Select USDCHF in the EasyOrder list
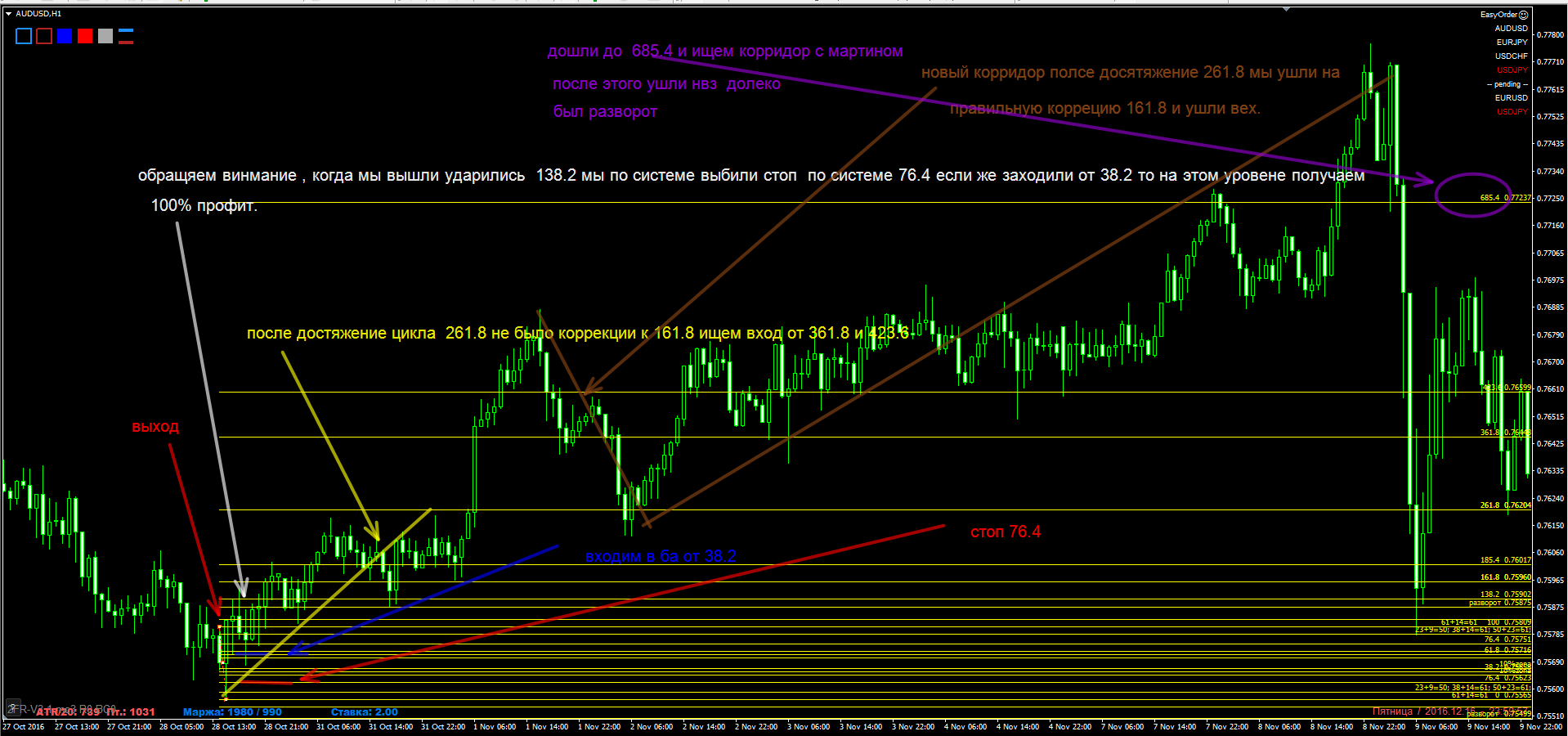This screenshot has height=736, width=1568. click(x=1512, y=56)
